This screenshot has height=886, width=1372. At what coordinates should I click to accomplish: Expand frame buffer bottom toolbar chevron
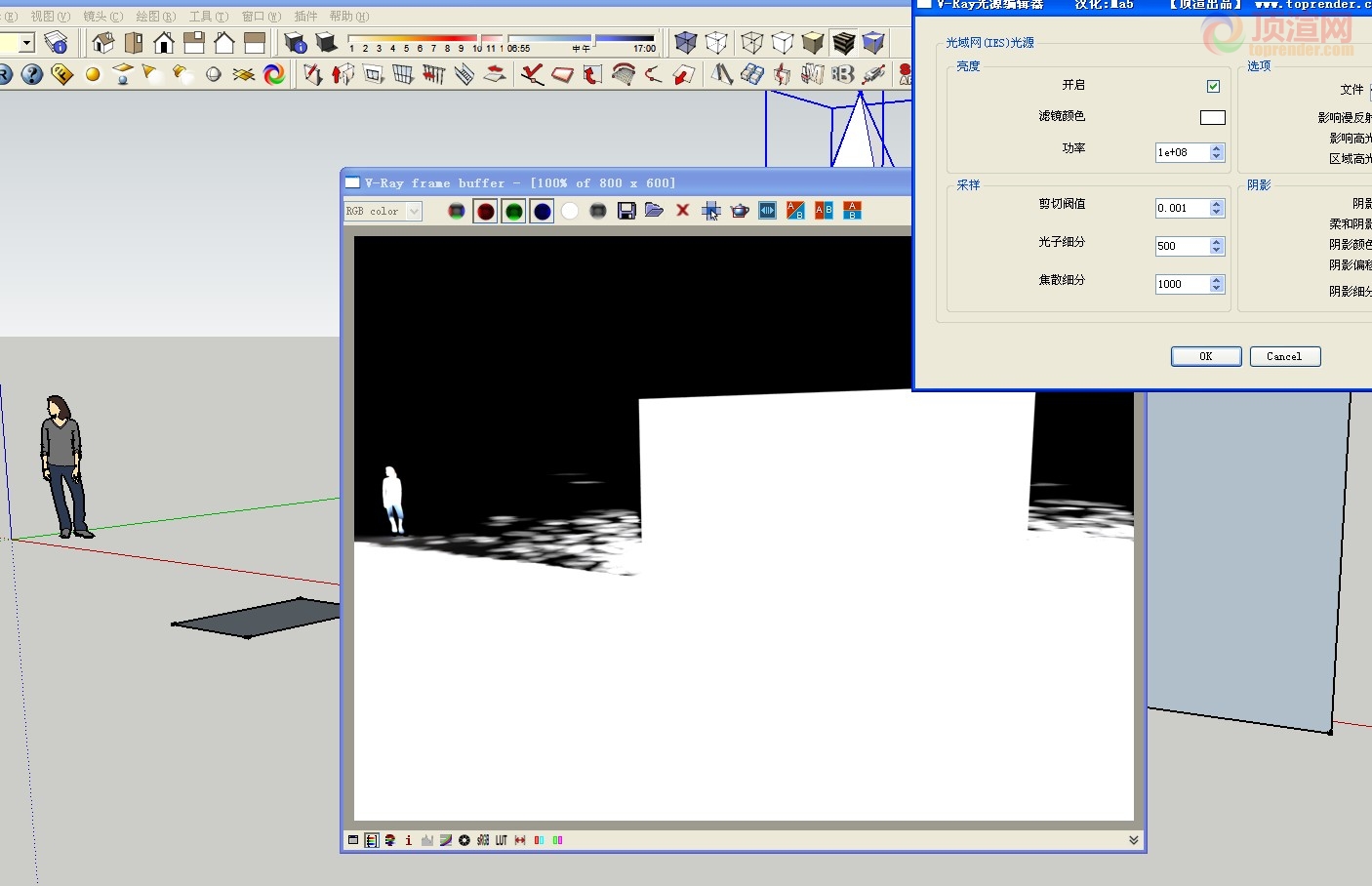(1133, 840)
